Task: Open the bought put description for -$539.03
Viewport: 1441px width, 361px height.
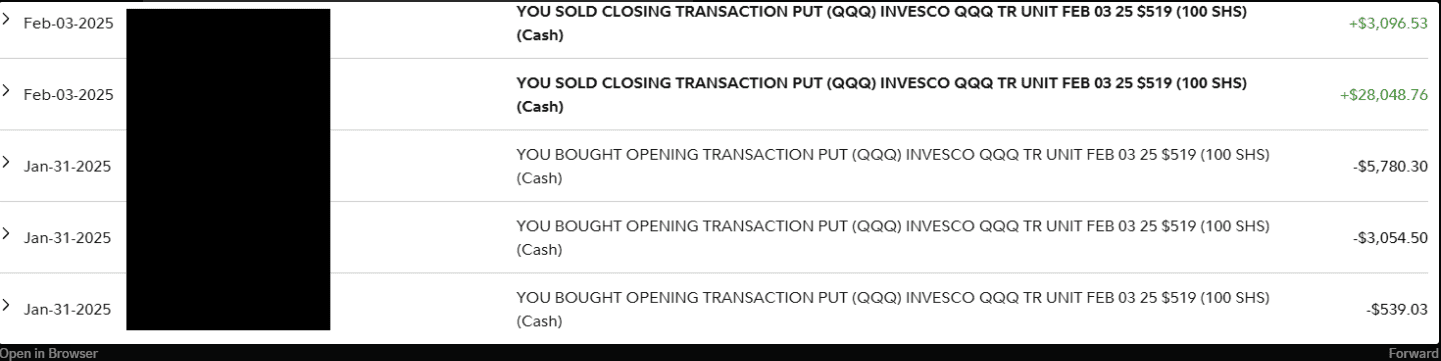Action: (x=893, y=310)
